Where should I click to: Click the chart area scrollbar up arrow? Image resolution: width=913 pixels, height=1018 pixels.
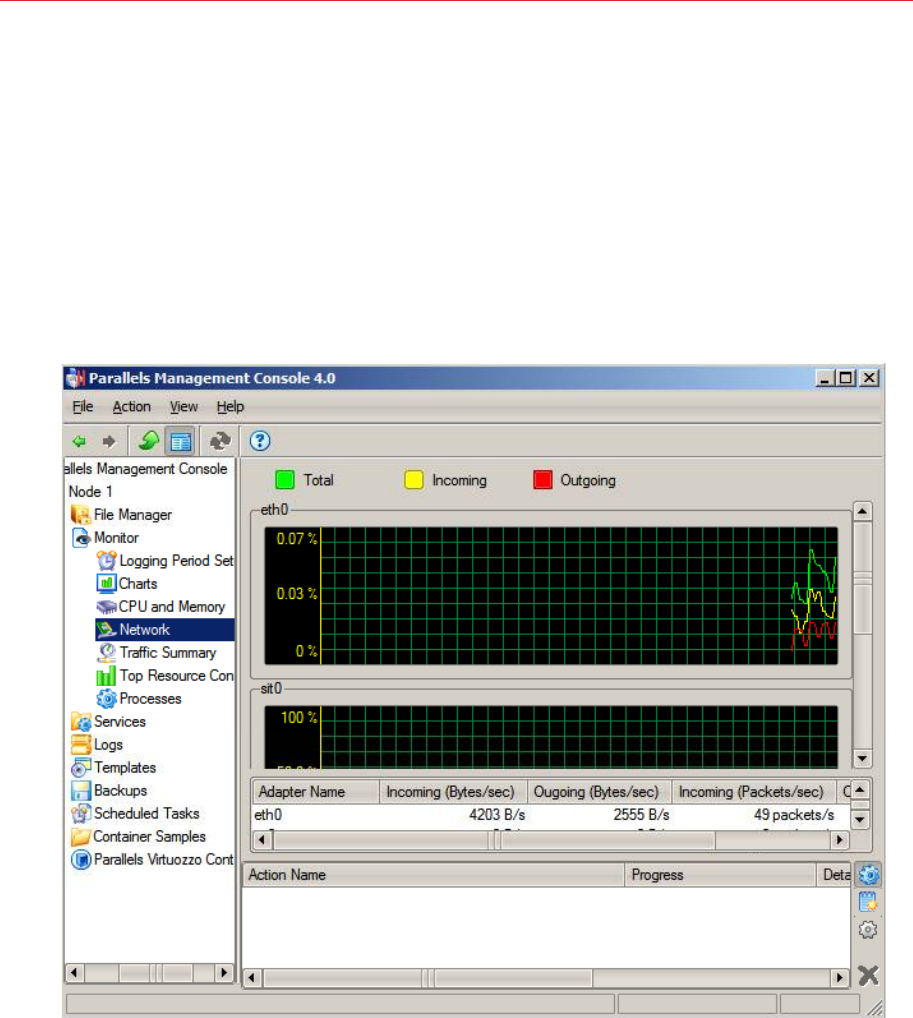[862, 512]
